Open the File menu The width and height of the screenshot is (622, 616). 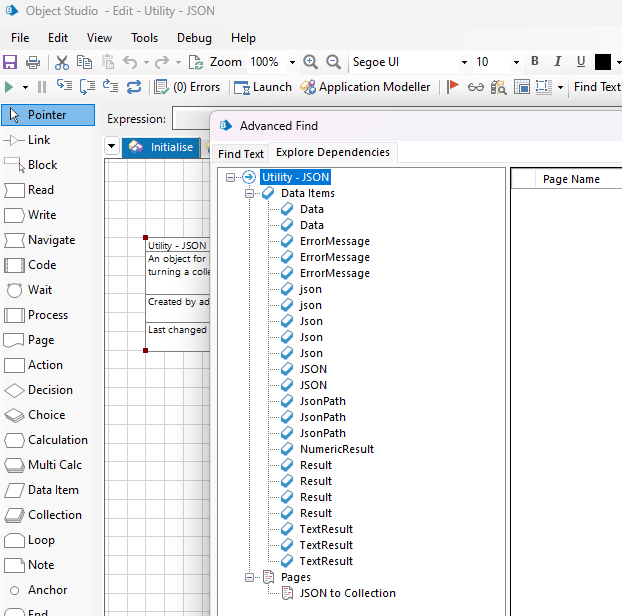[20, 38]
